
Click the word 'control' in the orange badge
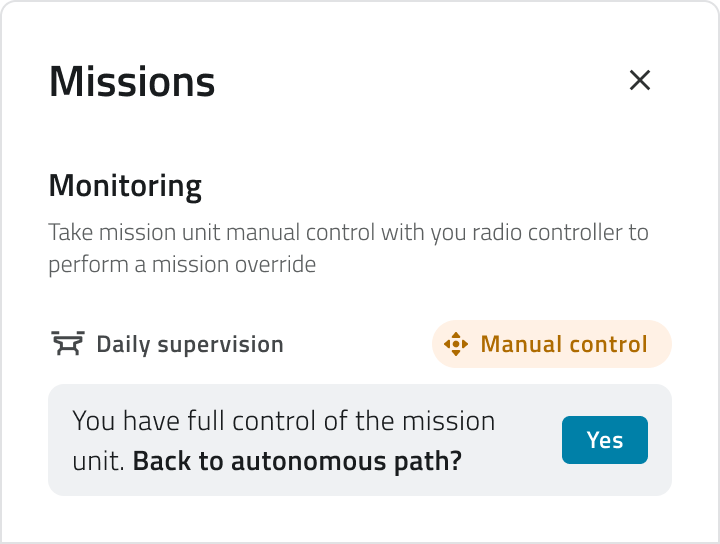point(612,345)
